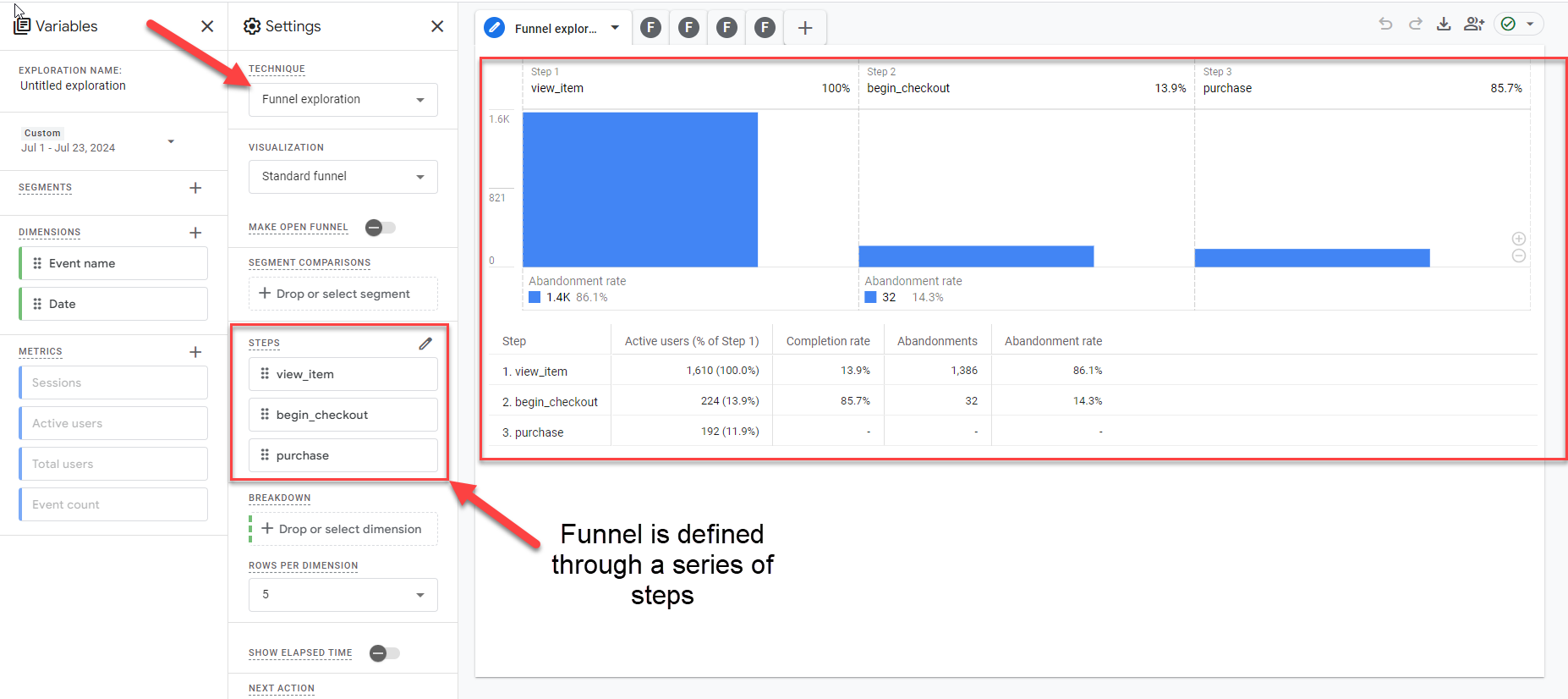Open the data quality status dropdown arrow
The height and width of the screenshot is (699, 1568).
1530,24
